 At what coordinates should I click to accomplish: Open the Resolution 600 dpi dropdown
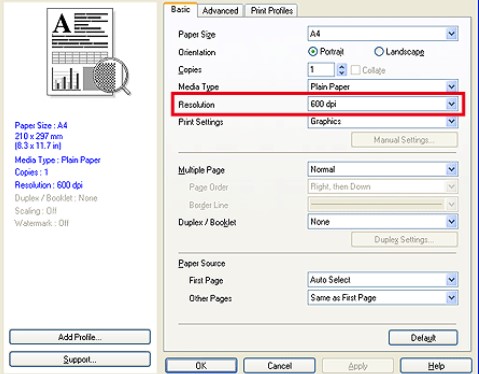383,104
